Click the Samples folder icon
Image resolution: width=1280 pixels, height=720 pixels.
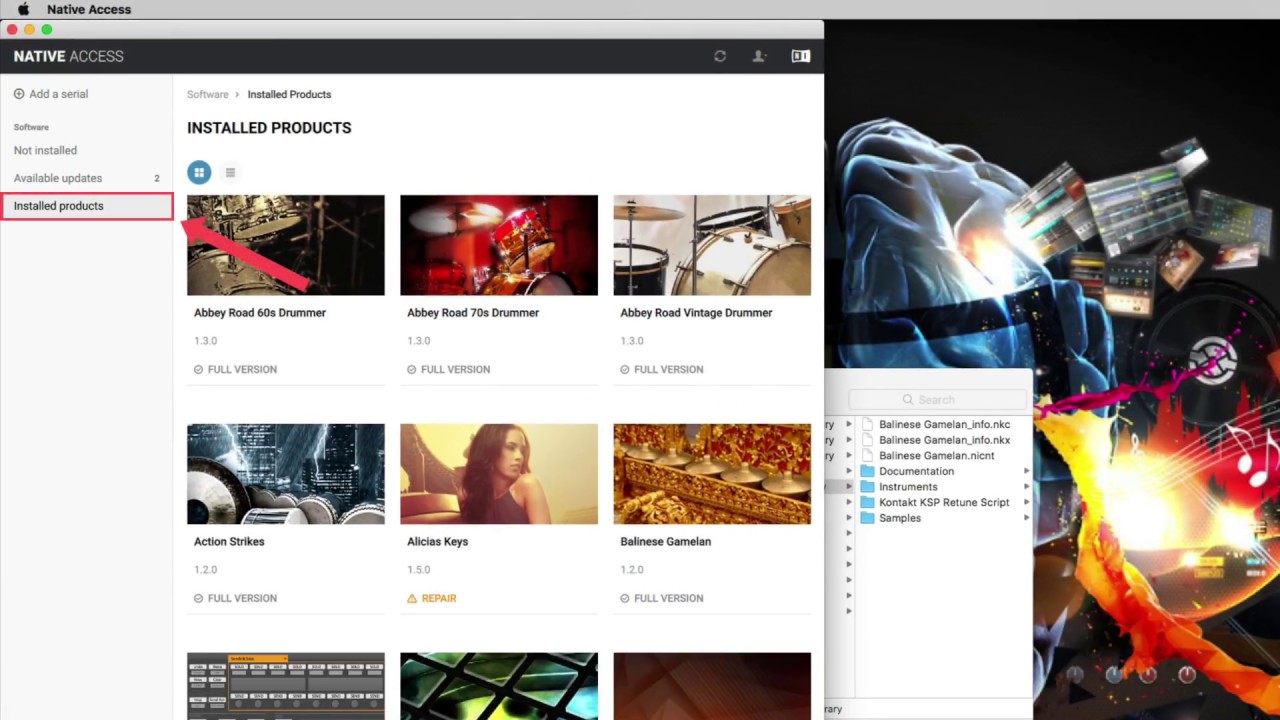[x=867, y=518]
